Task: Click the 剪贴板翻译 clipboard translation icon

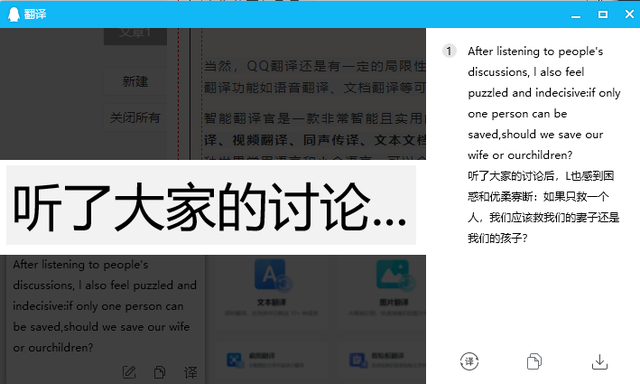Action: 358,360
